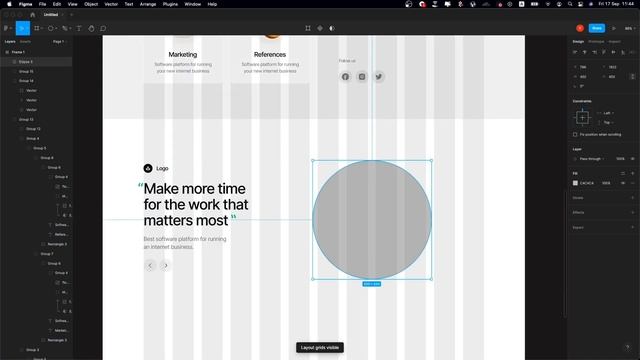Click Align vertical centers icon

tap(613, 52)
